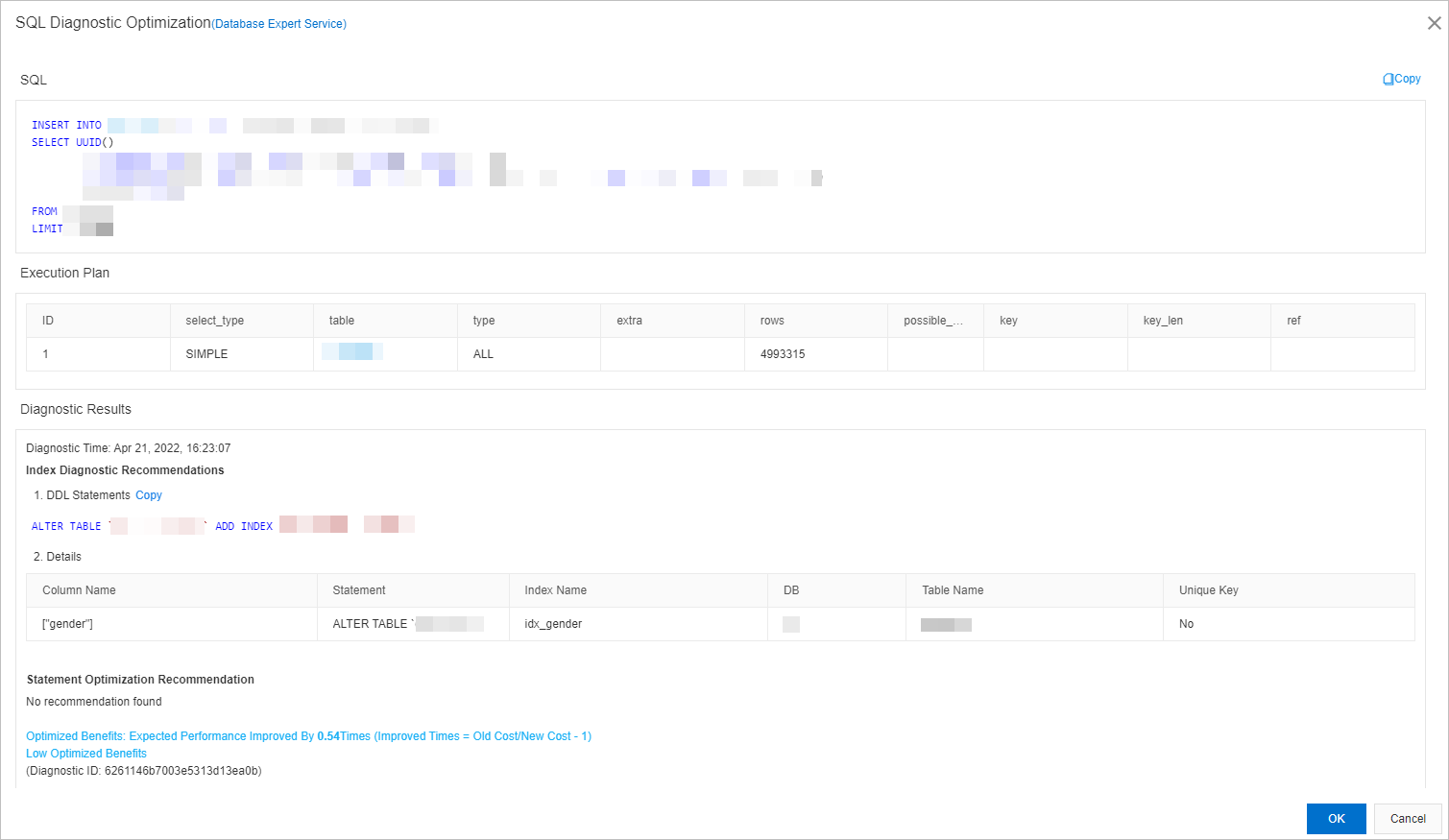Confirm with the OK button
1449x840 pixels.
click(1336, 819)
